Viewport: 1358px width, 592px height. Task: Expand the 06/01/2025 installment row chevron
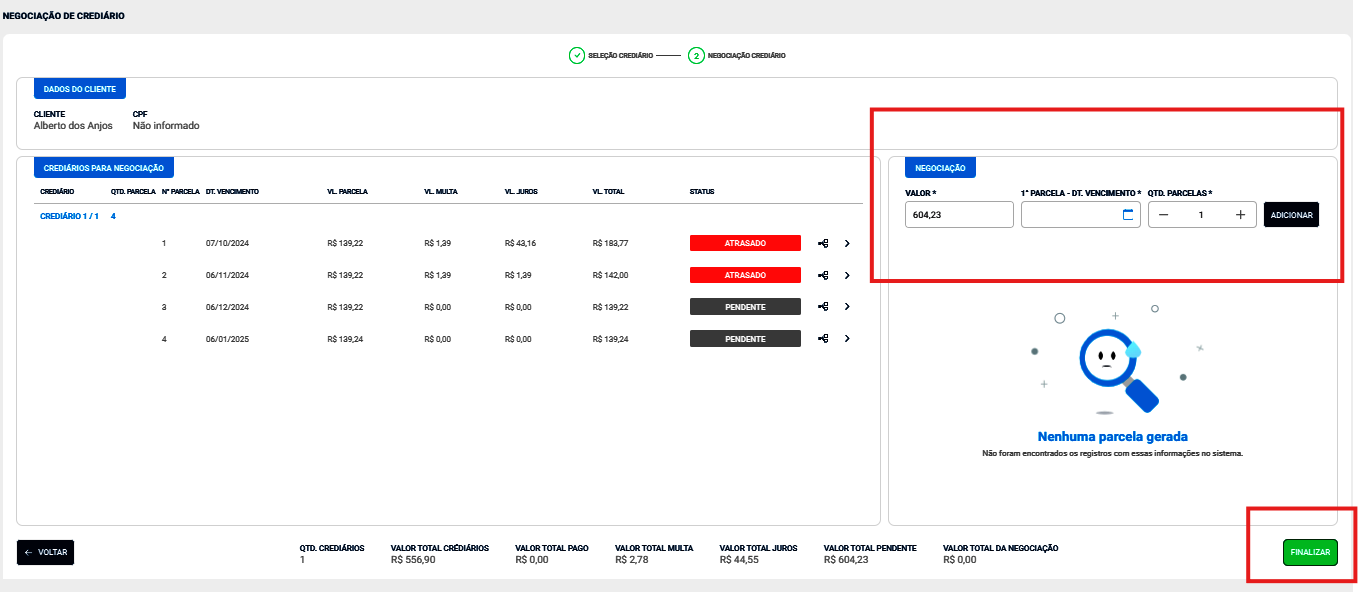pyautogui.click(x=847, y=339)
